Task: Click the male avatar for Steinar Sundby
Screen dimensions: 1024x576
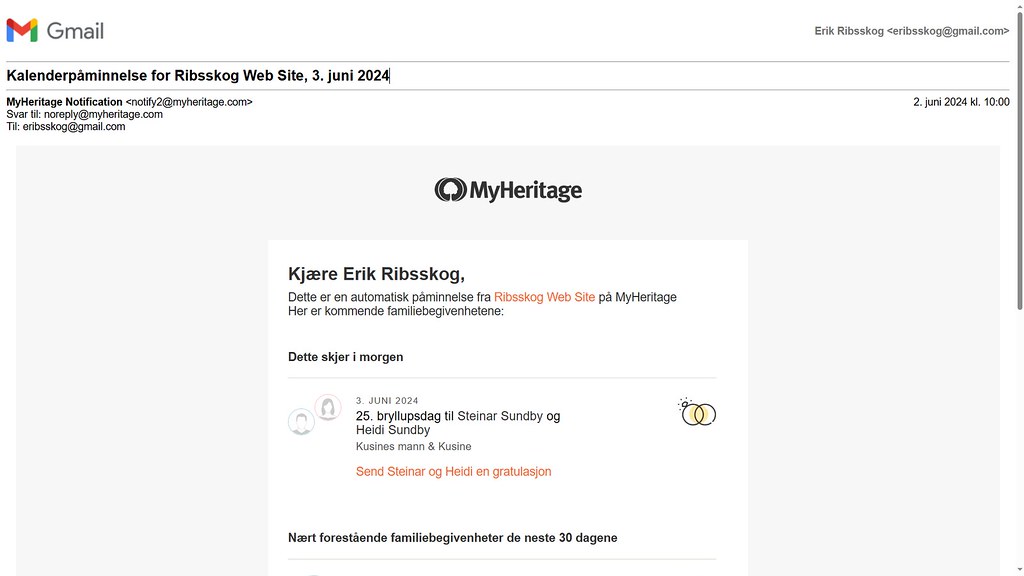Action: pos(301,422)
